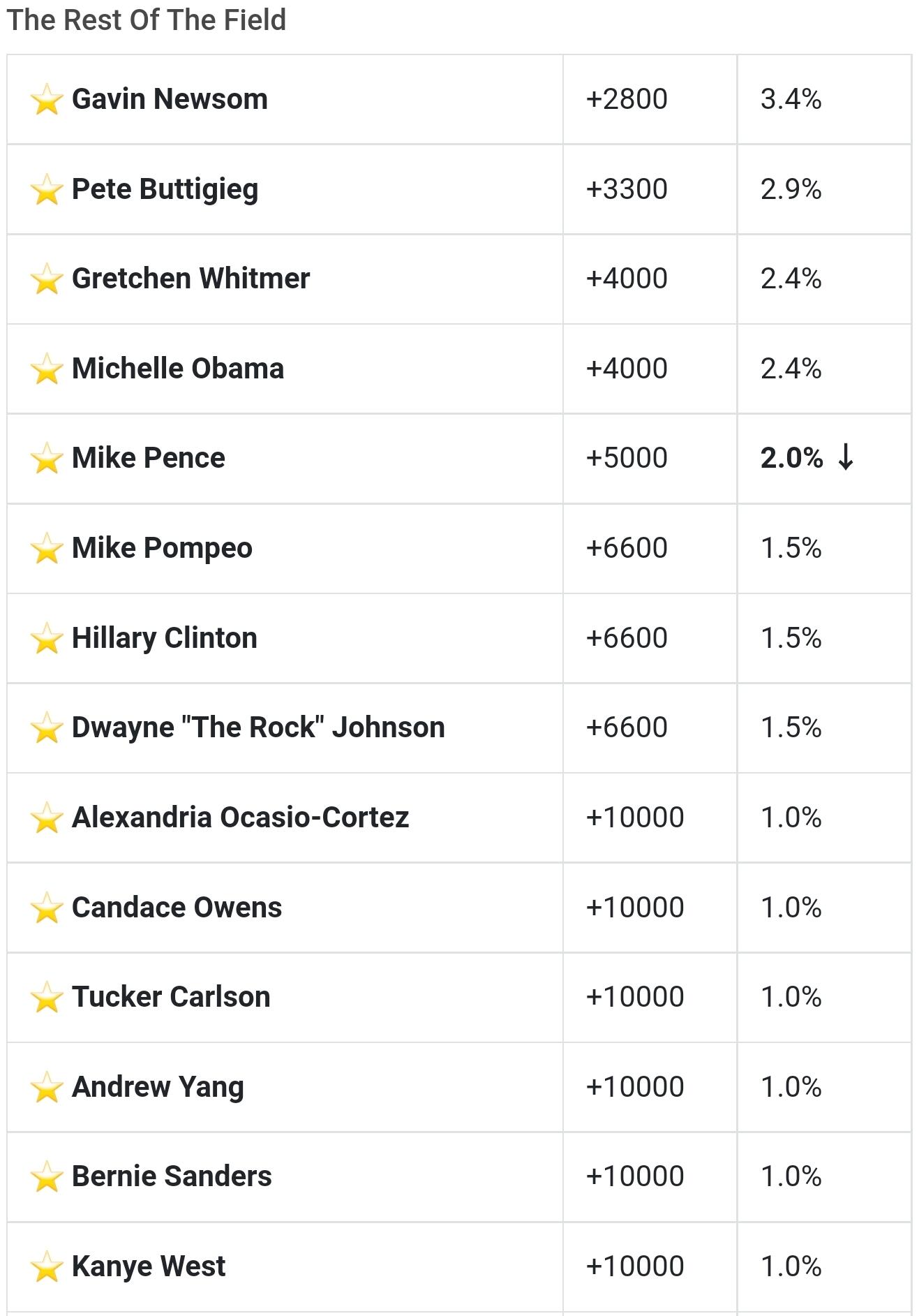
Task: Click the star icon beside Gavin Newsom
Action: click(47, 100)
